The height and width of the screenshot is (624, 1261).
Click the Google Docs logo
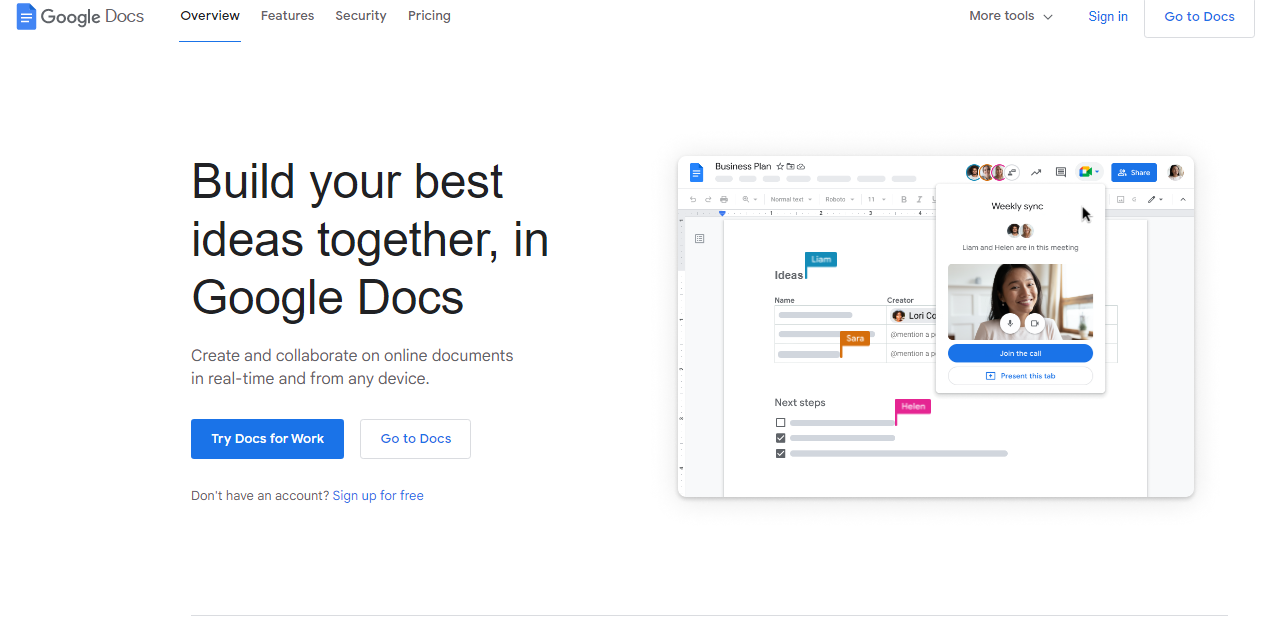(80, 16)
